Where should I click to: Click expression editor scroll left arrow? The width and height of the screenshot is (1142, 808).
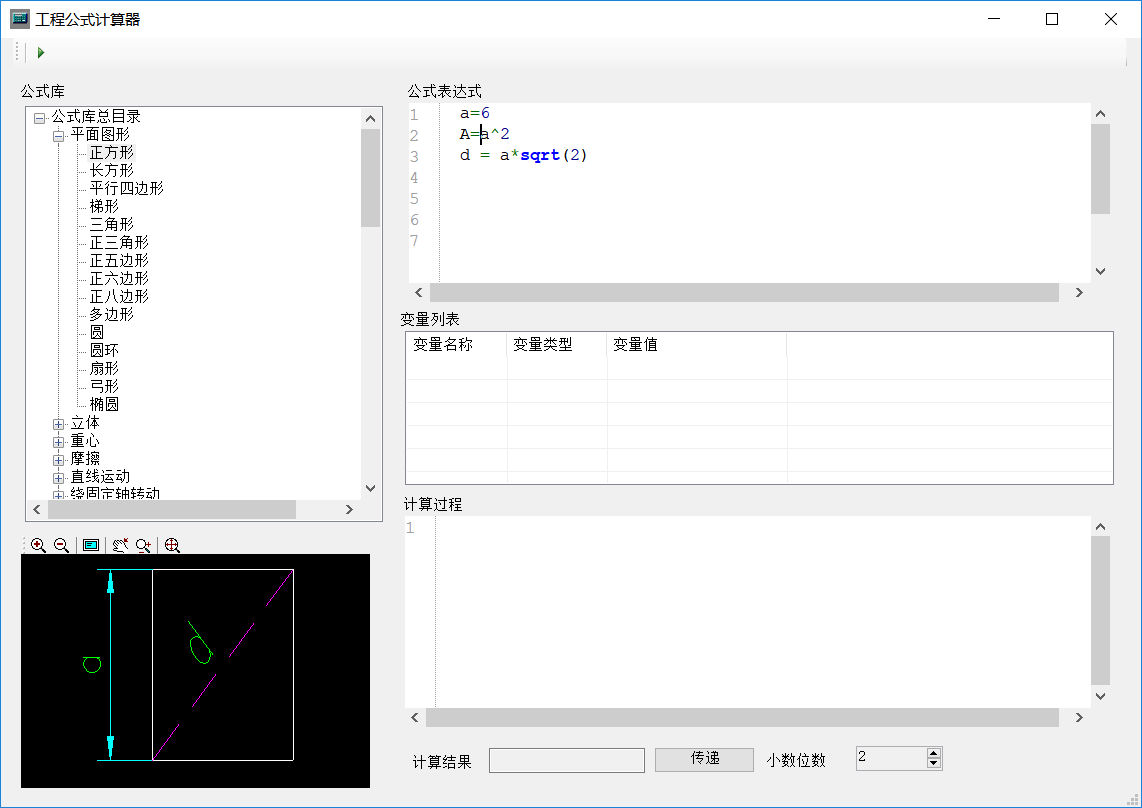[419, 292]
